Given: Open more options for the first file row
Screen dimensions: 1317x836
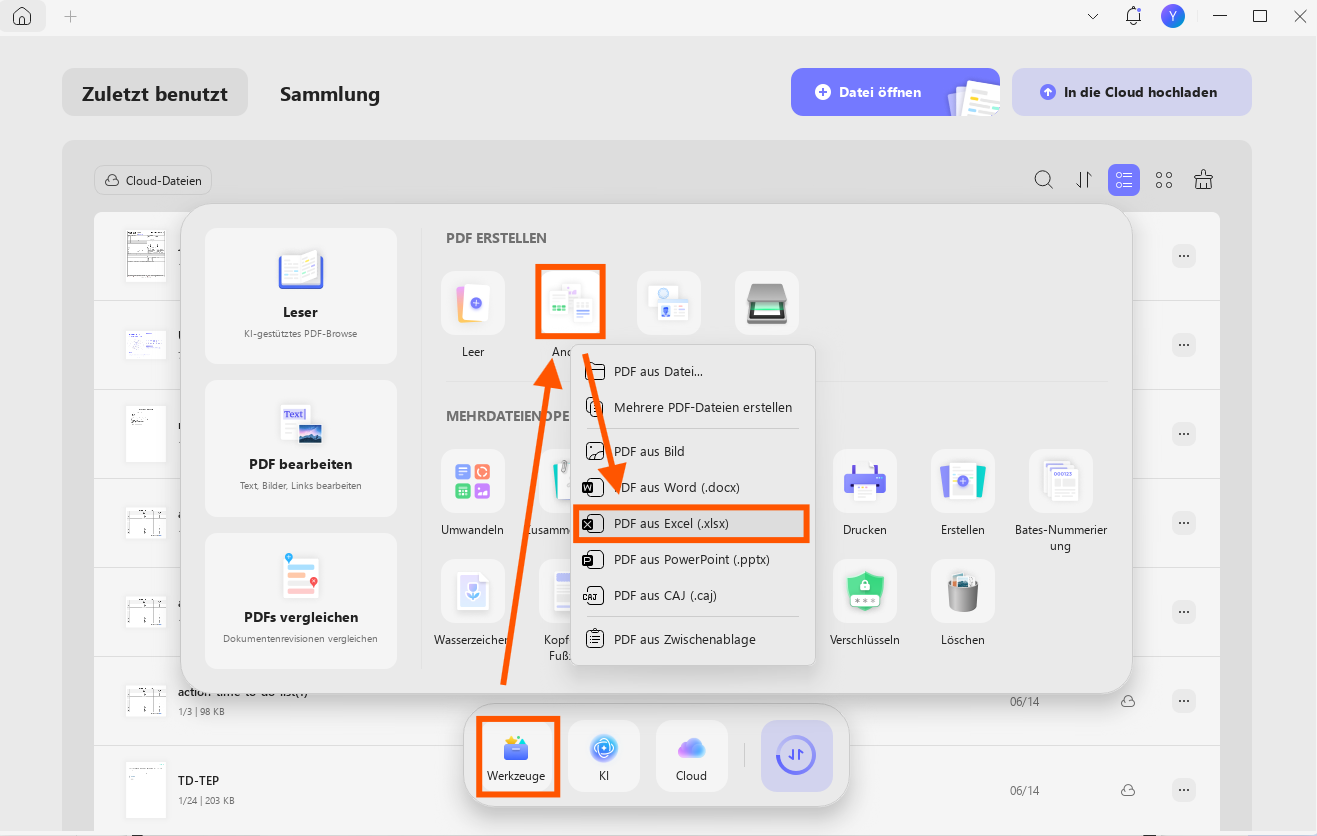Looking at the screenshot, I should pyautogui.click(x=1184, y=256).
